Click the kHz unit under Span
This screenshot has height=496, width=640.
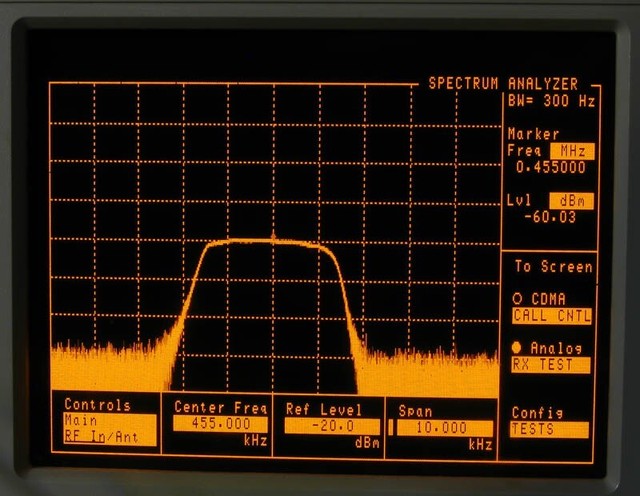480,445
